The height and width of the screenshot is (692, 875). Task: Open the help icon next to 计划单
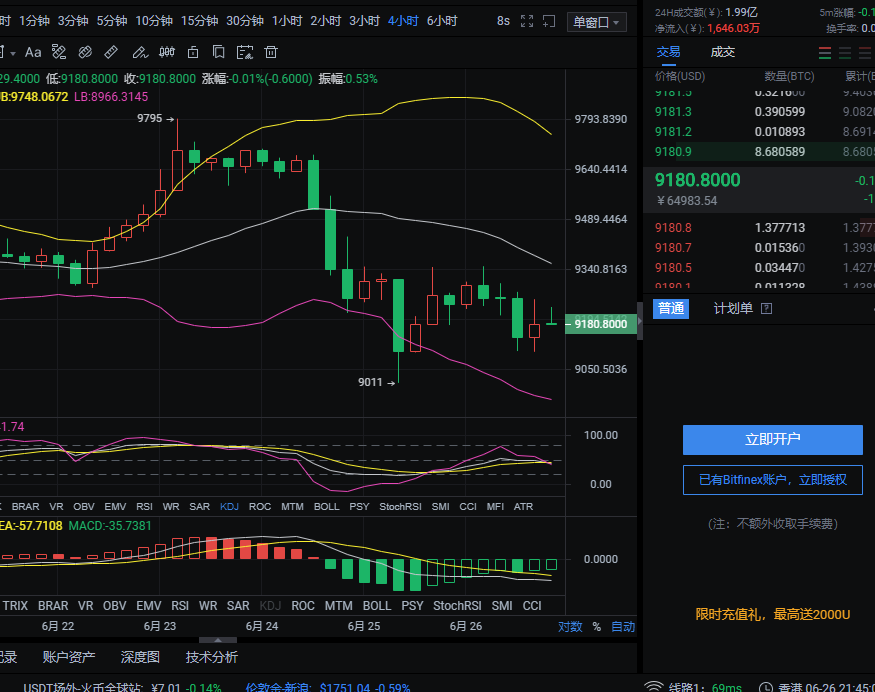pyautogui.click(x=767, y=309)
